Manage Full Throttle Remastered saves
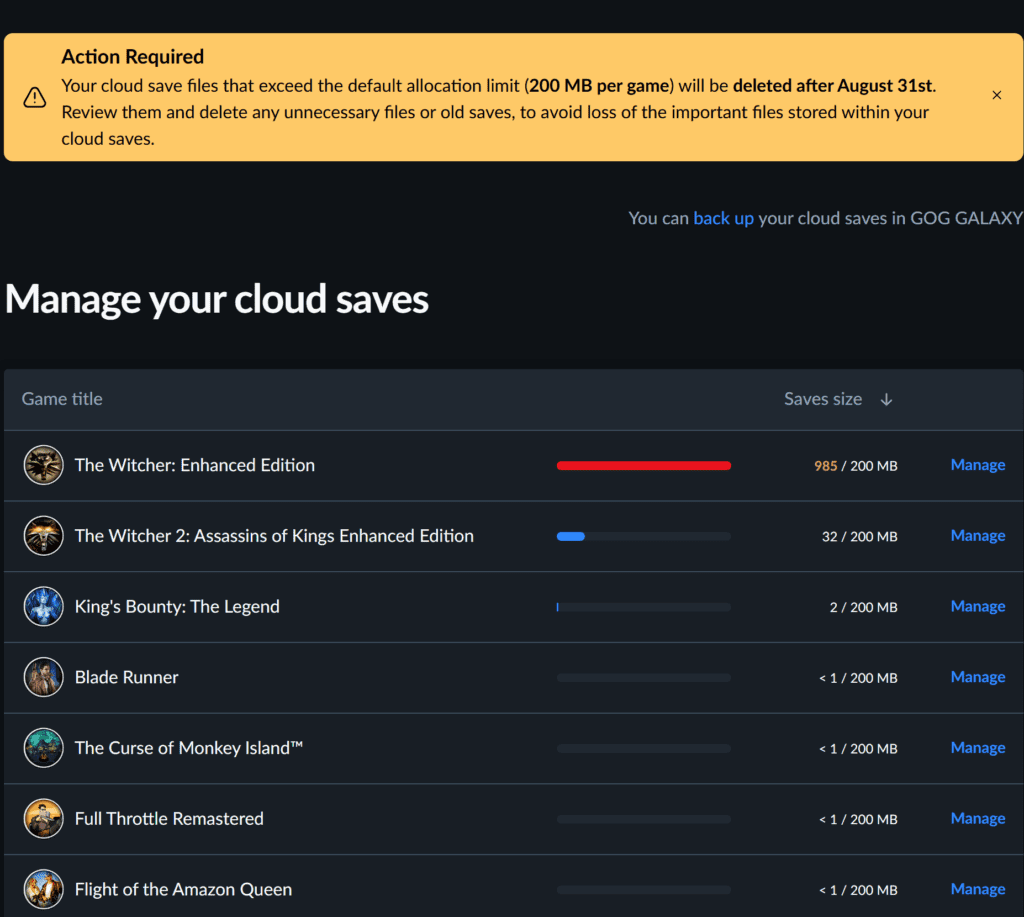 click(x=978, y=818)
